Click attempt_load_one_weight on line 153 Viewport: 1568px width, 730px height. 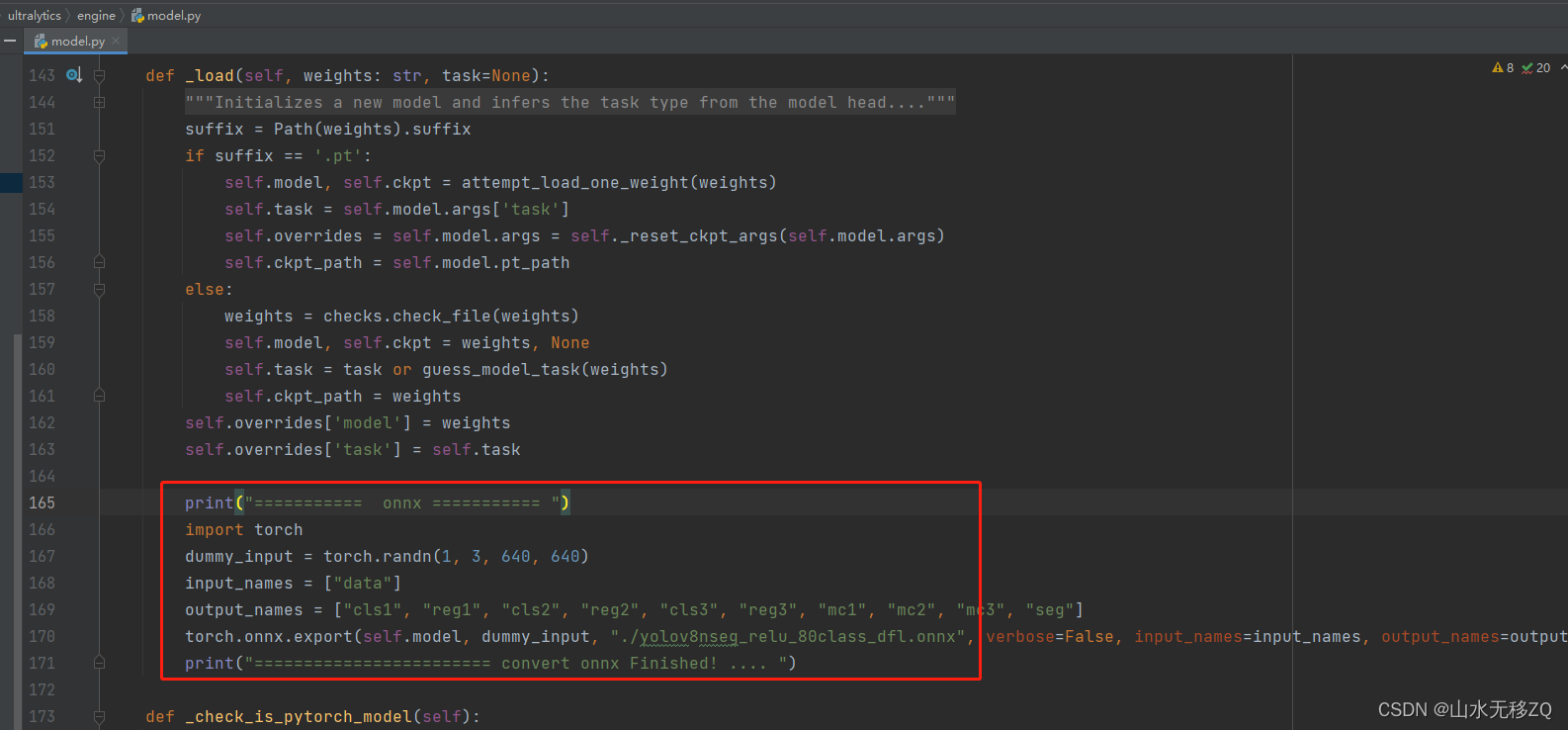point(575,183)
